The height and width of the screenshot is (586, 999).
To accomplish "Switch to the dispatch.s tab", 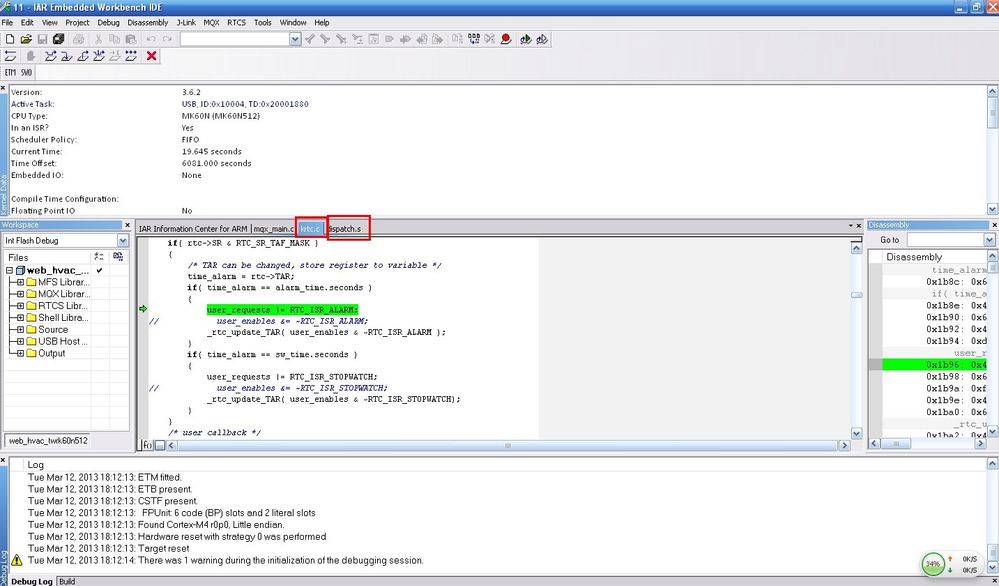I will [346, 229].
